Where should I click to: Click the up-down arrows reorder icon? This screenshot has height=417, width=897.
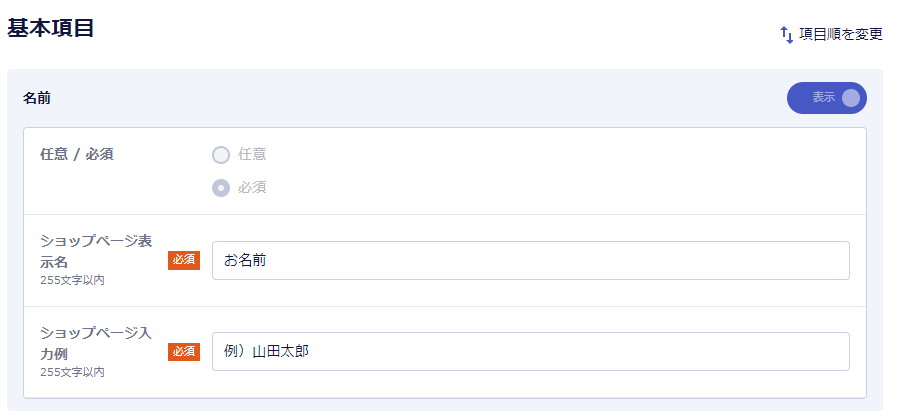click(787, 35)
